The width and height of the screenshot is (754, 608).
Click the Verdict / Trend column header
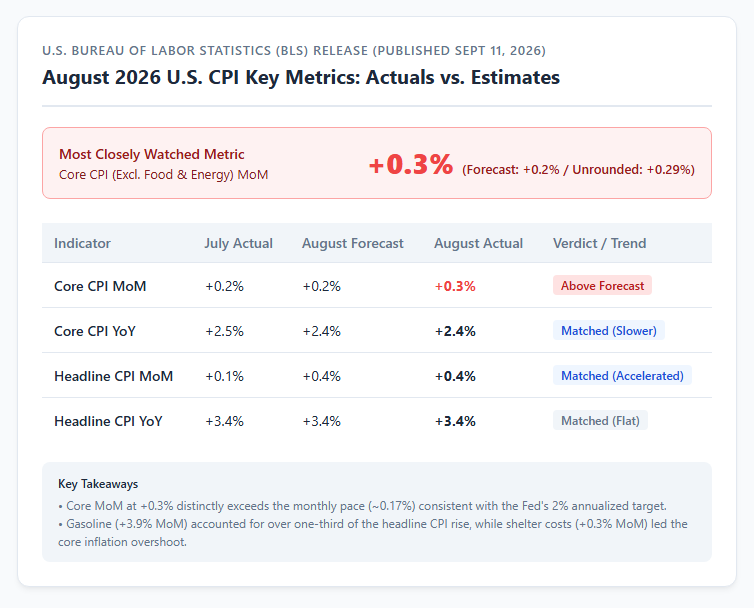pos(600,243)
